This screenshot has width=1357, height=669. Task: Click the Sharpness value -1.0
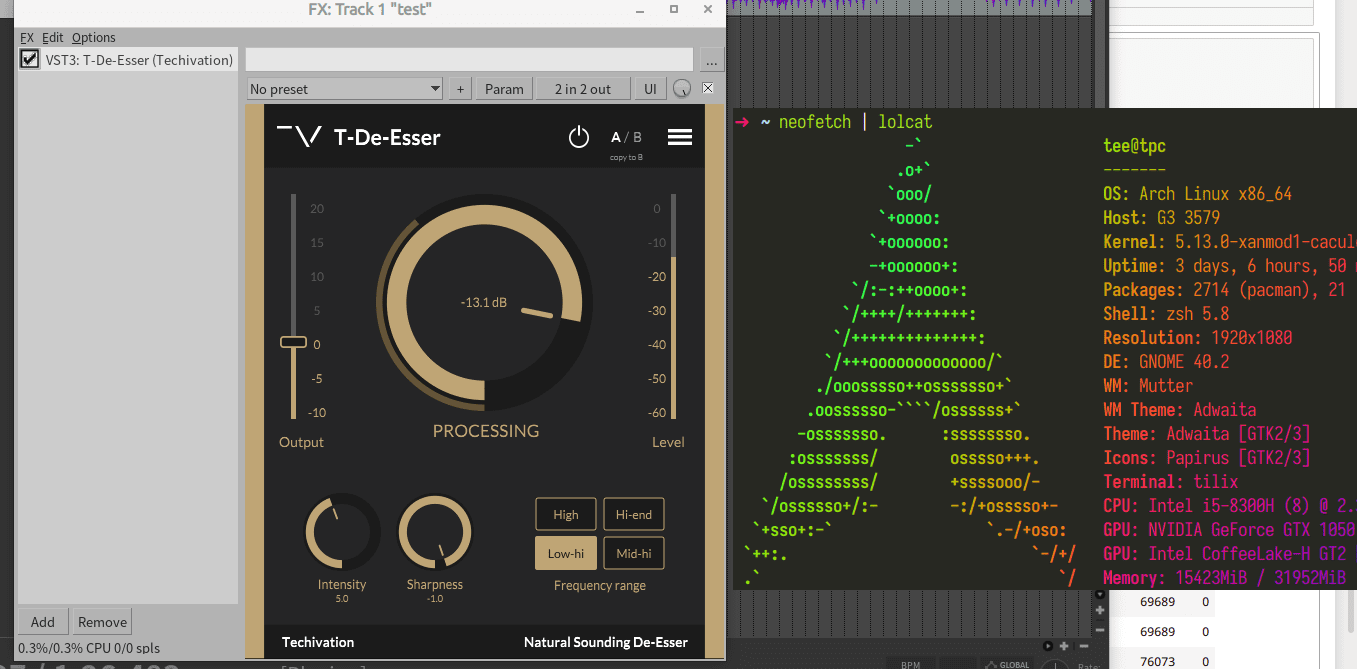coord(435,599)
